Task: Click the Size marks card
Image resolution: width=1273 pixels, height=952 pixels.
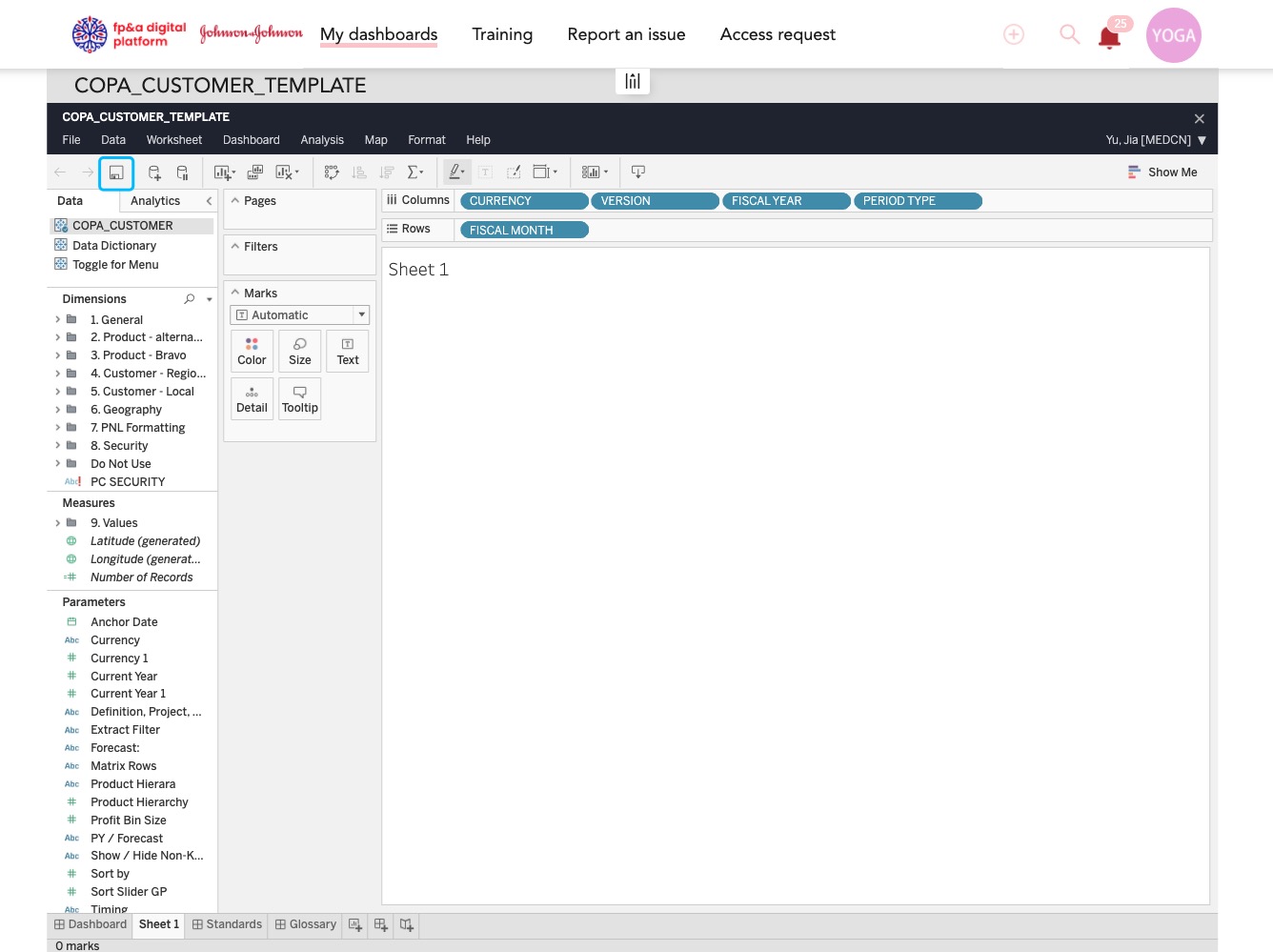Action: coord(300,351)
